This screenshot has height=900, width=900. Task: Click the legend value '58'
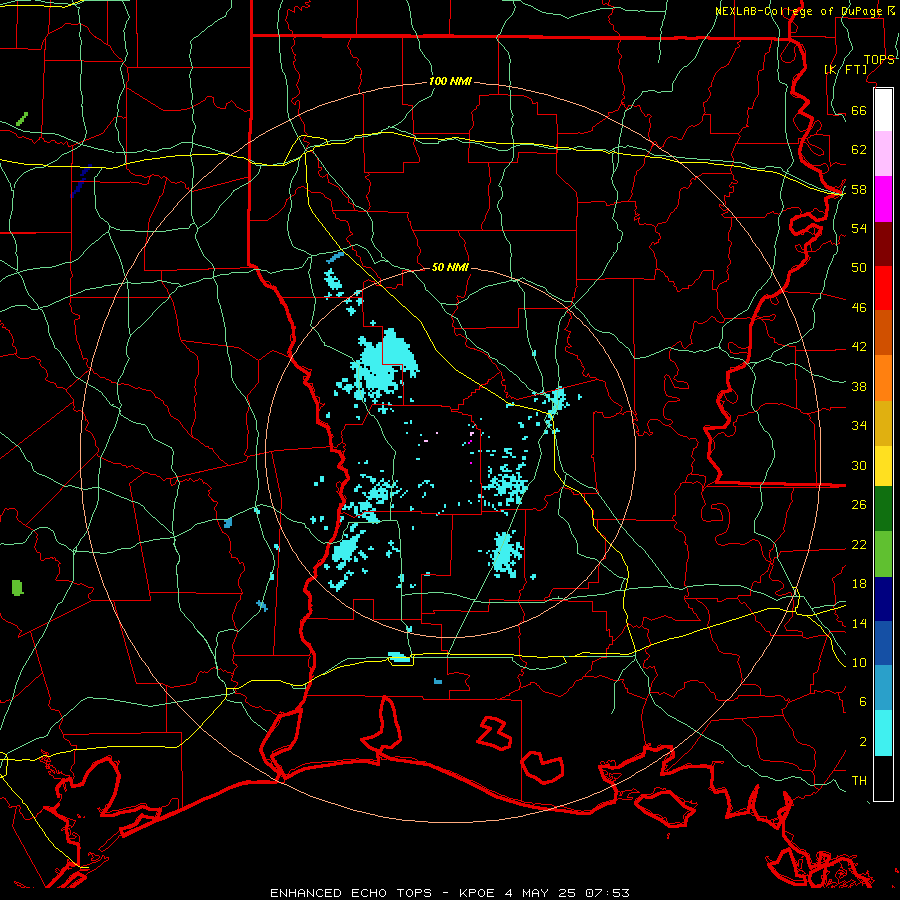pyautogui.click(x=859, y=189)
